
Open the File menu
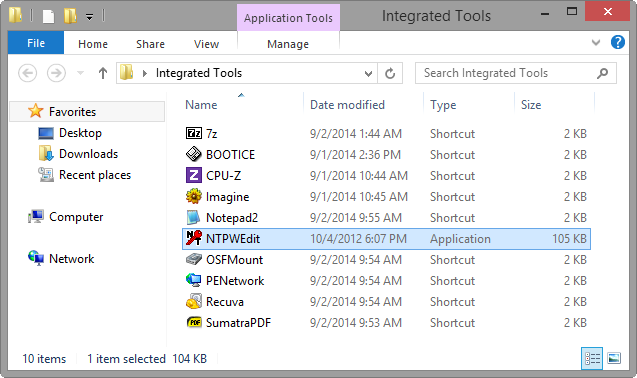(36, 43)
